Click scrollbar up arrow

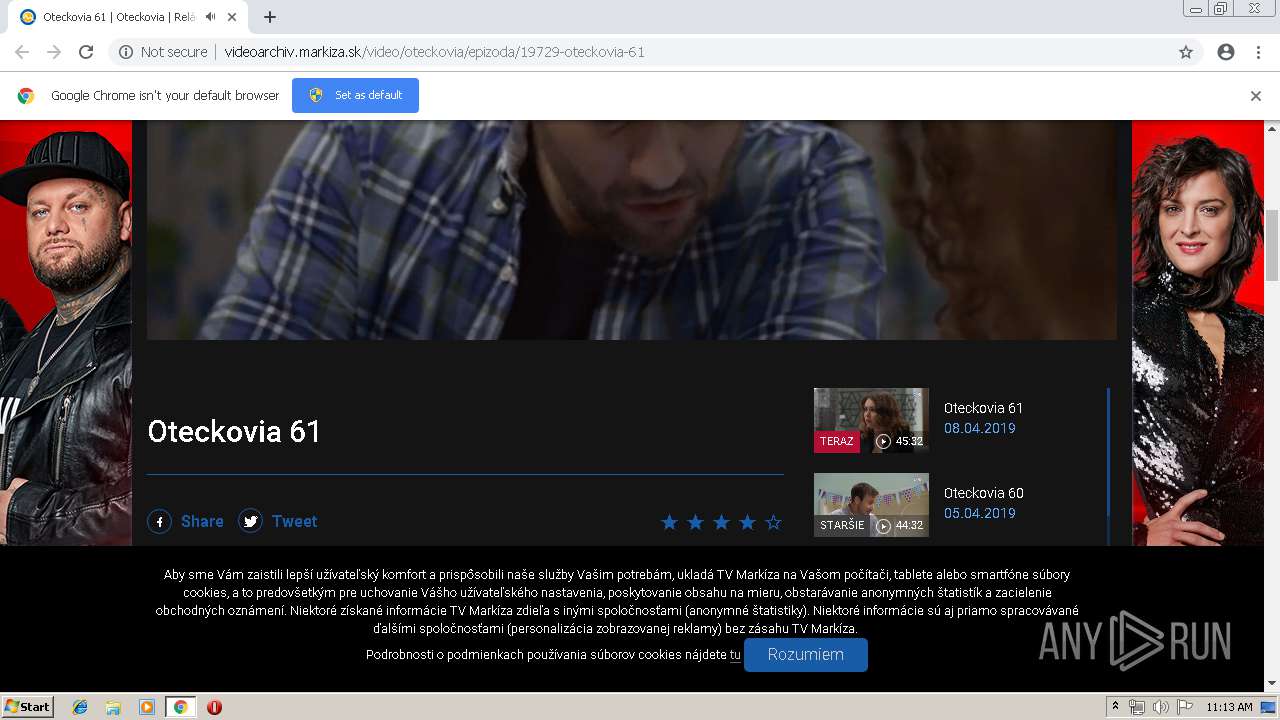[x=1272, y=128]
